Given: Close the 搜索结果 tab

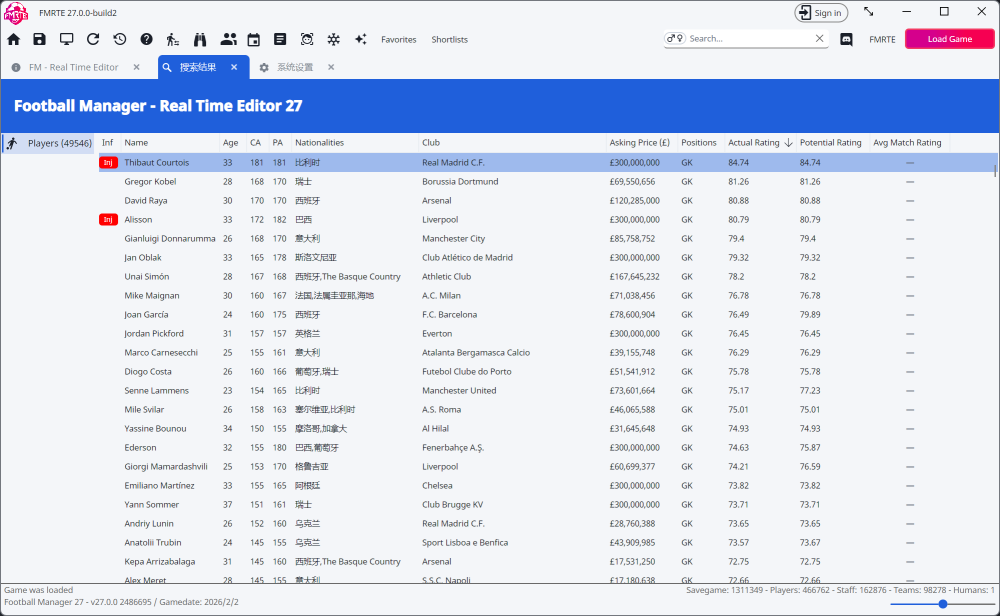Looking at the screenshot, I should (x=234, y=67).
